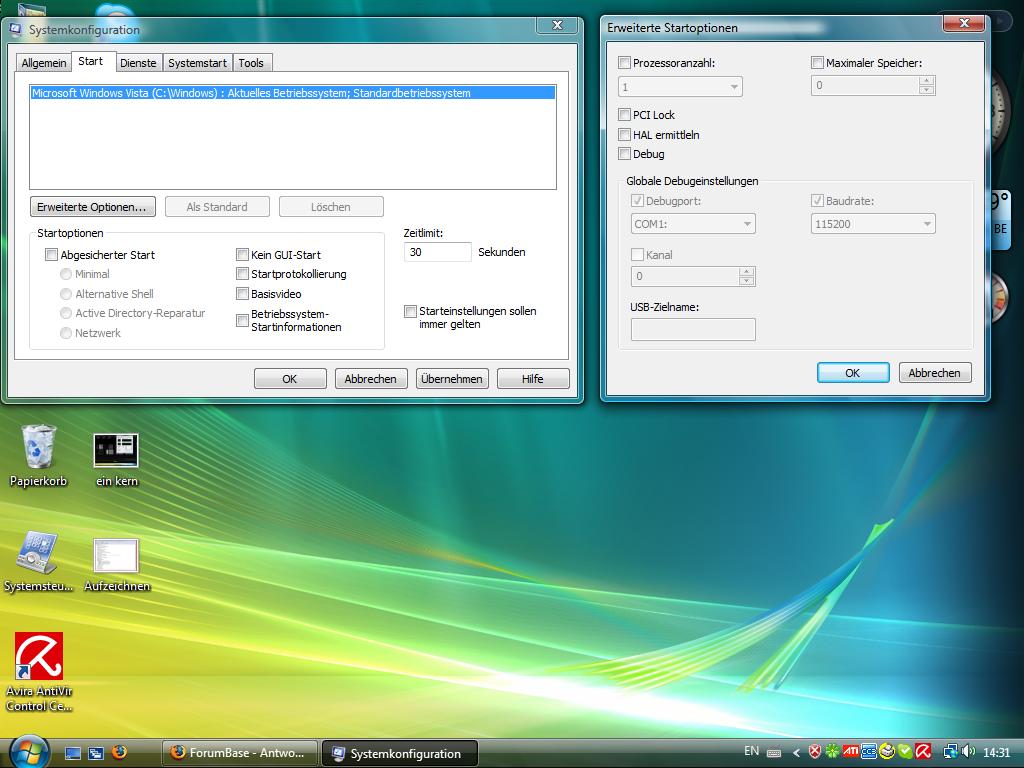The height and width of the screenshot is (768, 1024).
Task: Open the Systemstart tab
Action: pos(197,63)
